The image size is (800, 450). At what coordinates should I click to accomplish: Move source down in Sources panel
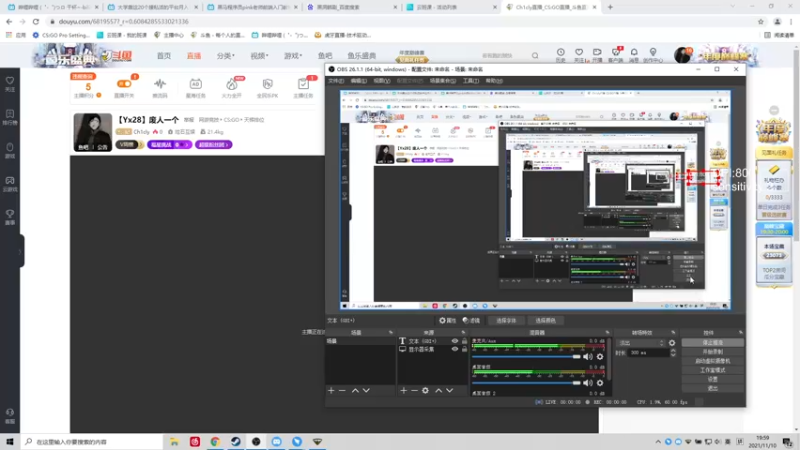449,390
